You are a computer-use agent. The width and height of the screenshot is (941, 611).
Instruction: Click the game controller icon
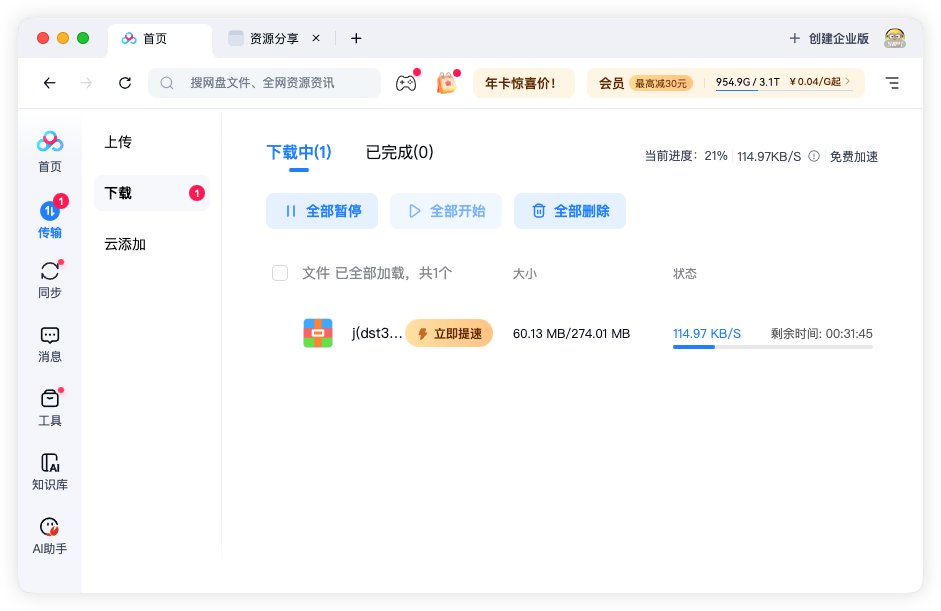click(406, 83)
